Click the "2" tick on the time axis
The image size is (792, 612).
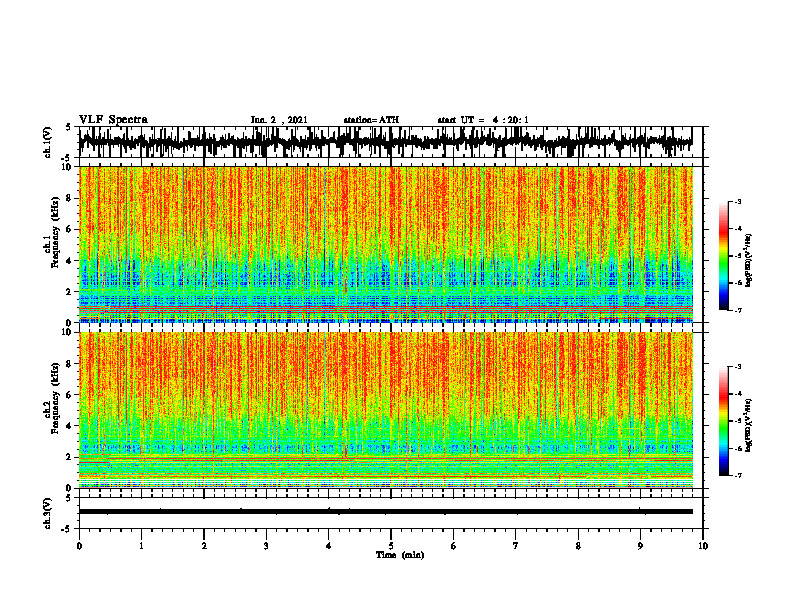(x=204, y=546)
